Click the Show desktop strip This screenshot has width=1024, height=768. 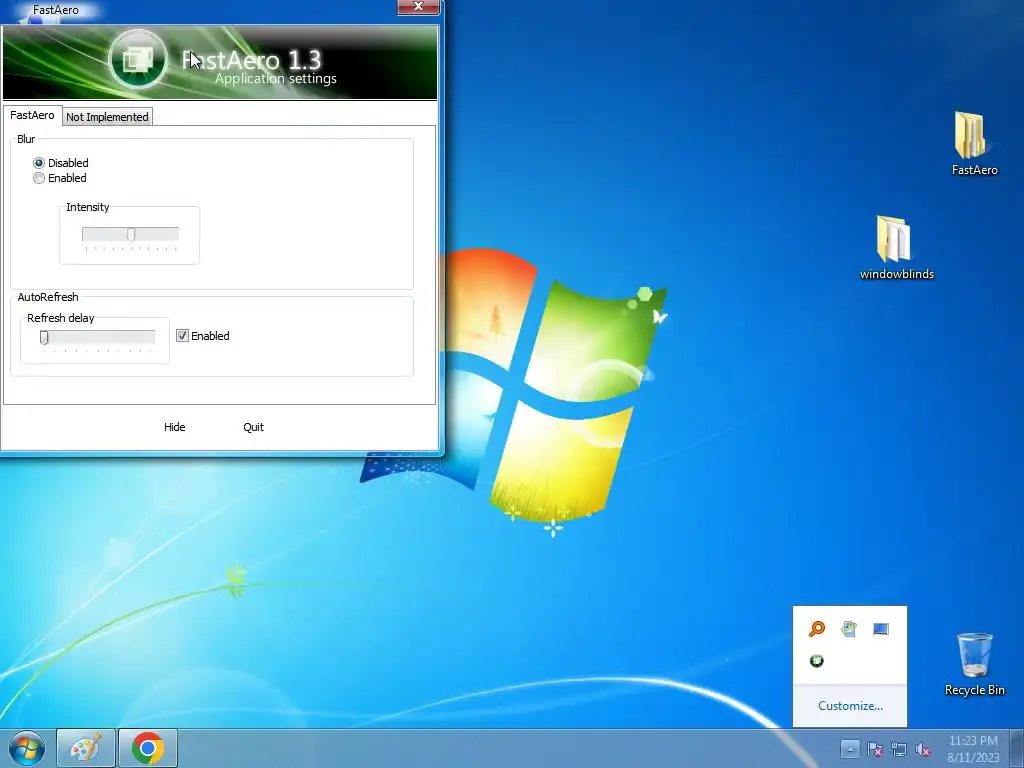point(1017,748)
